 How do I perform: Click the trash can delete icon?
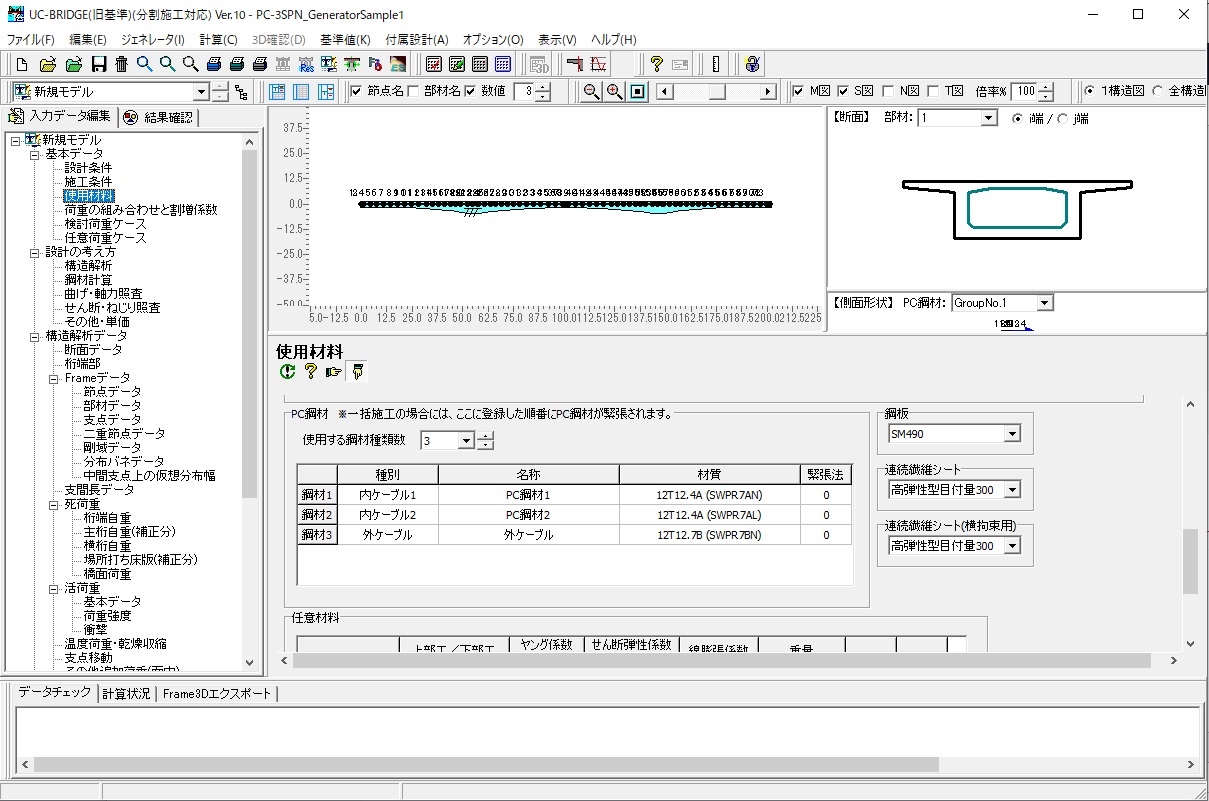121,65
